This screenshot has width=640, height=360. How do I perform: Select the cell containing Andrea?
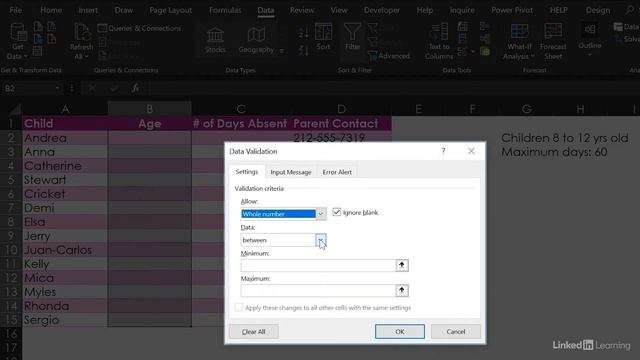(65, 138)
